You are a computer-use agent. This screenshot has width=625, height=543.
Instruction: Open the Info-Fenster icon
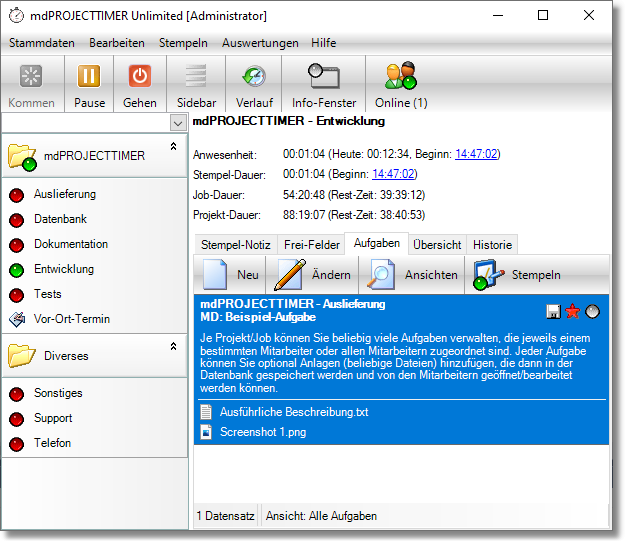click(x=323, y=77)
